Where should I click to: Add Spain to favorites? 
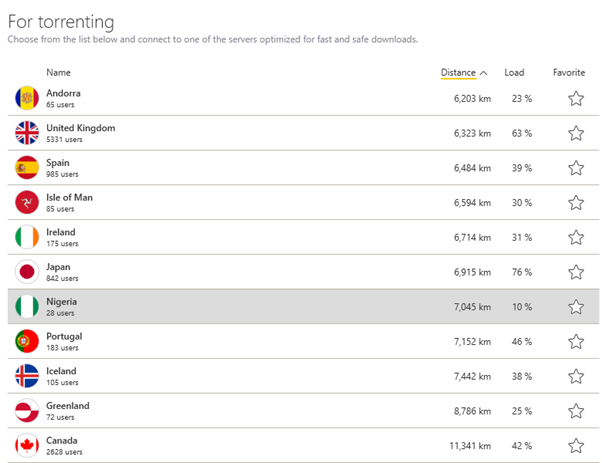pyautogui.click(x=576, y=168)
